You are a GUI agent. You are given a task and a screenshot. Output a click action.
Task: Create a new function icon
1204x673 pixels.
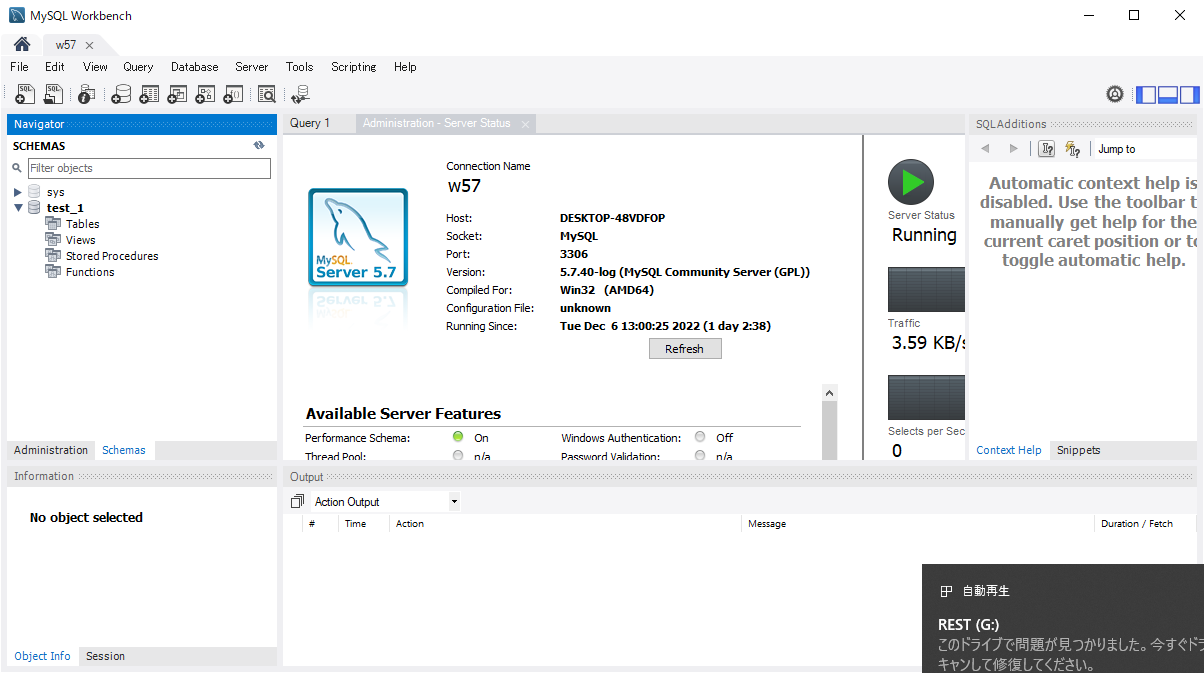(x=233, y=94)
